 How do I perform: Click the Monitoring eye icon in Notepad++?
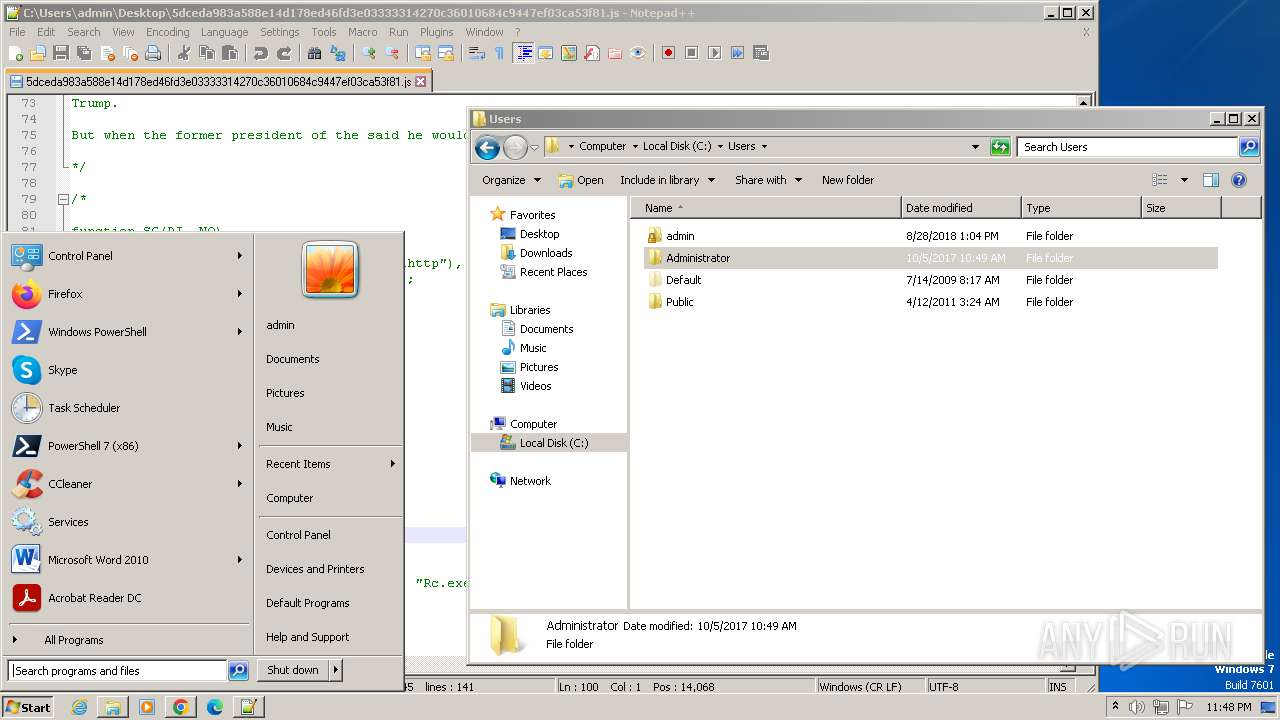pos(637,53)
